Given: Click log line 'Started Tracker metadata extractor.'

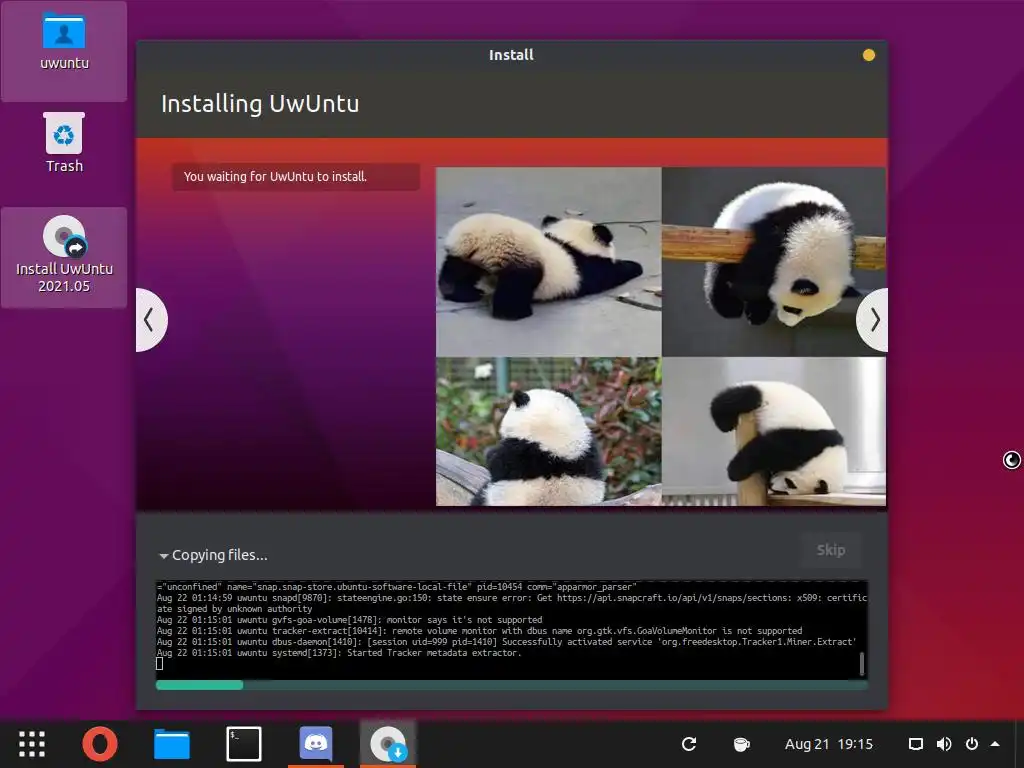Looking at the screenshot, I should click(x=434, y=653).
